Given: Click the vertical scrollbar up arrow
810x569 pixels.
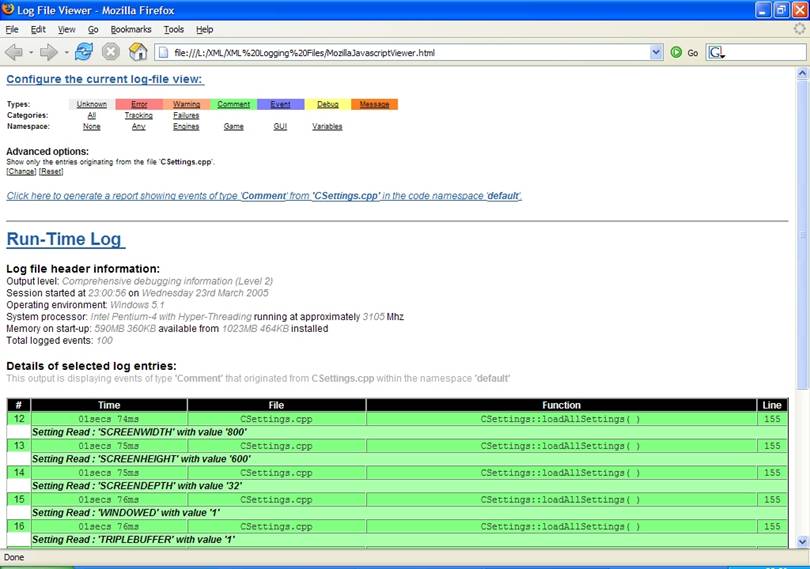Looking at the screenshot, I should coord(802,73).
